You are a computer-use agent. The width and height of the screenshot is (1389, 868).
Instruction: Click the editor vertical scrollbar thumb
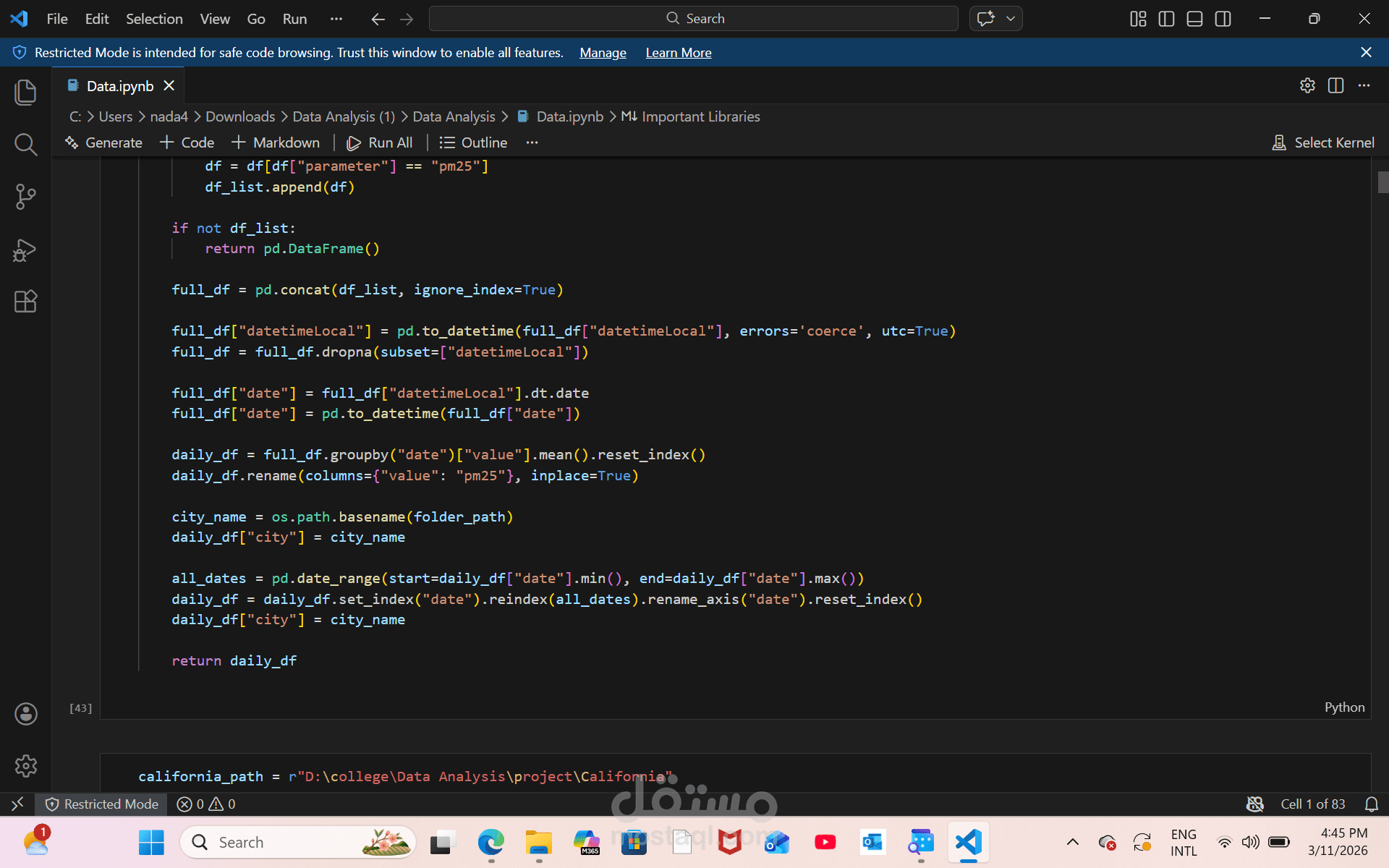pyautogui.click(x=1382, y=182)
